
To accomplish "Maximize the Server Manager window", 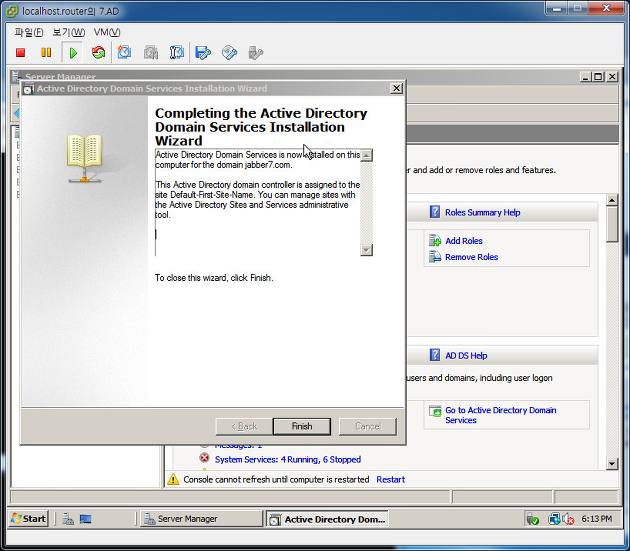I will click(x=598, y=76).
